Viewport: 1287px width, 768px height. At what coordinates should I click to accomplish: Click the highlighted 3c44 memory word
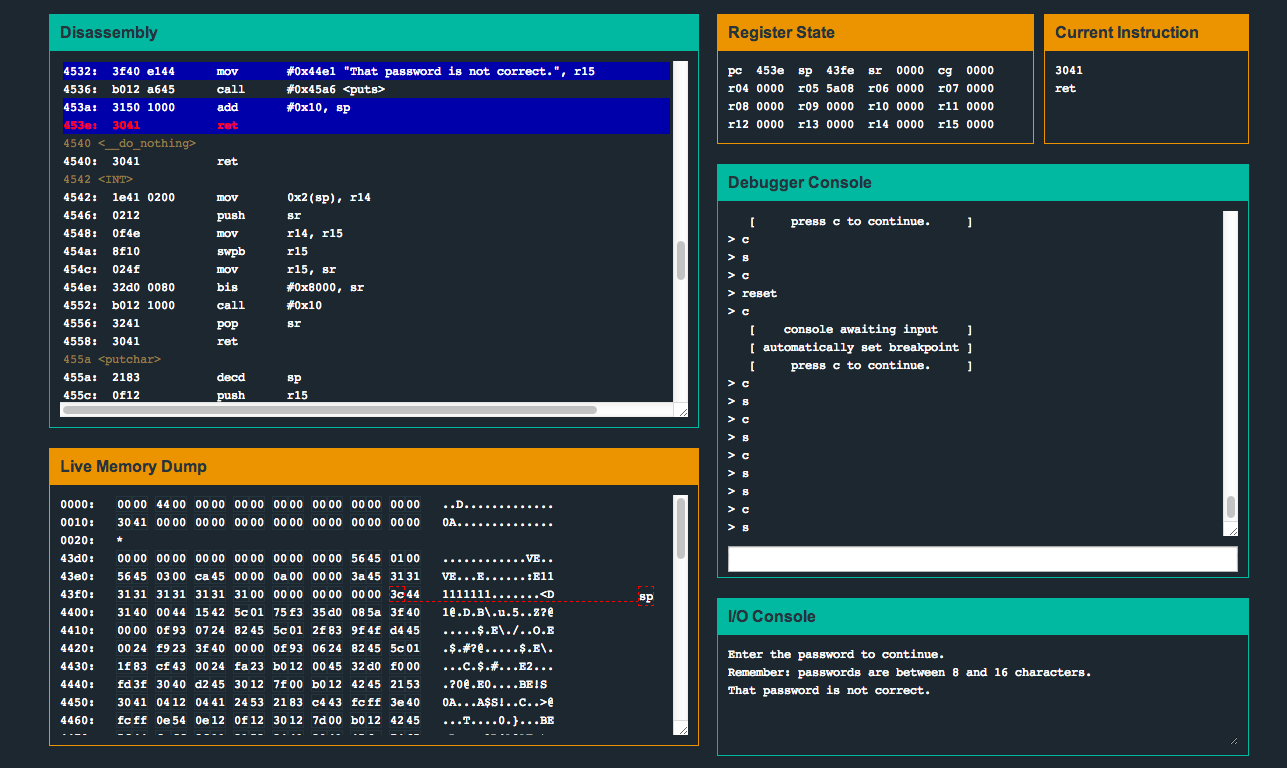[405, 596]
